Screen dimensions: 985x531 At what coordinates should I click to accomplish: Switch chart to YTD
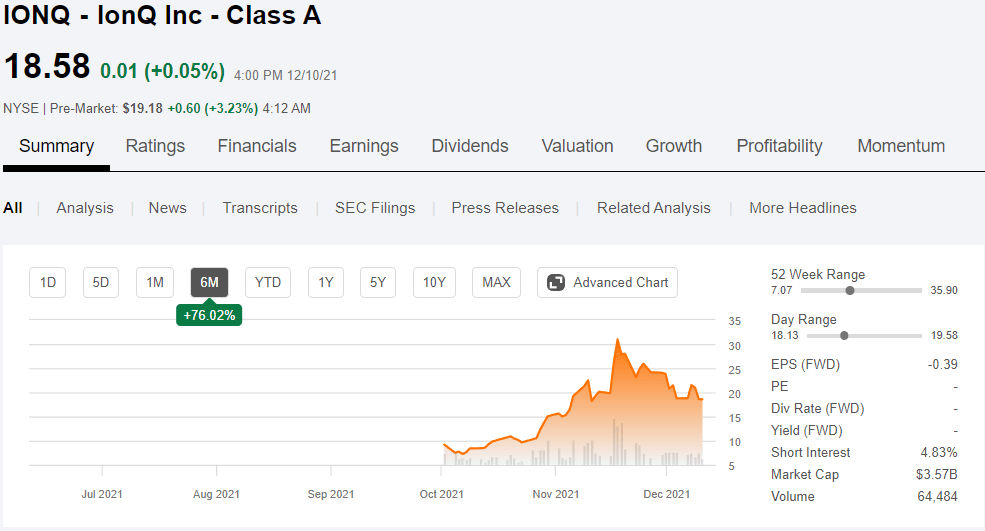(x=268, y=283)
